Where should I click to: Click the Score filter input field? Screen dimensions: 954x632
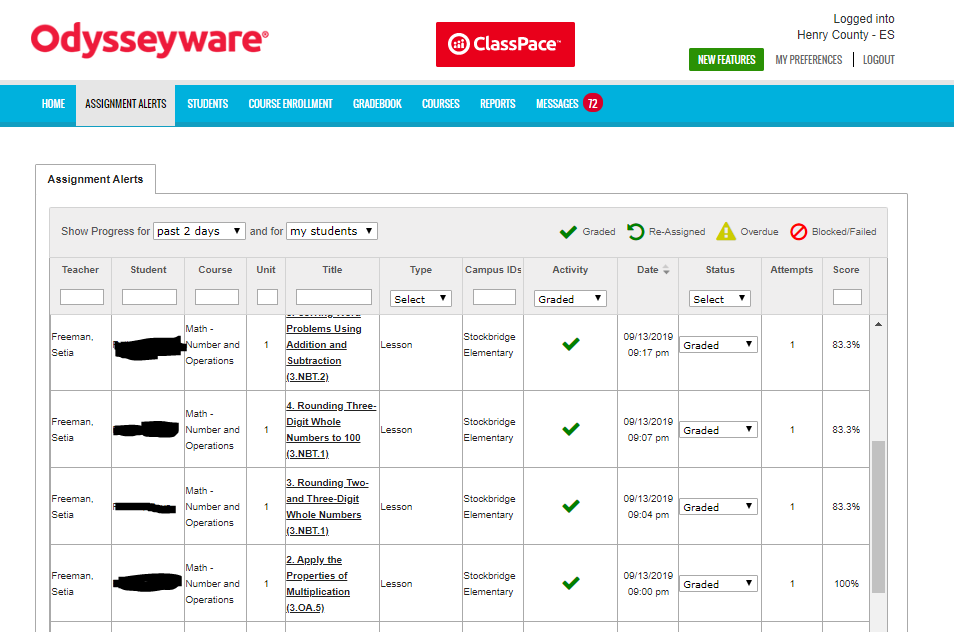pyautogui.click(x=847, y=297)
